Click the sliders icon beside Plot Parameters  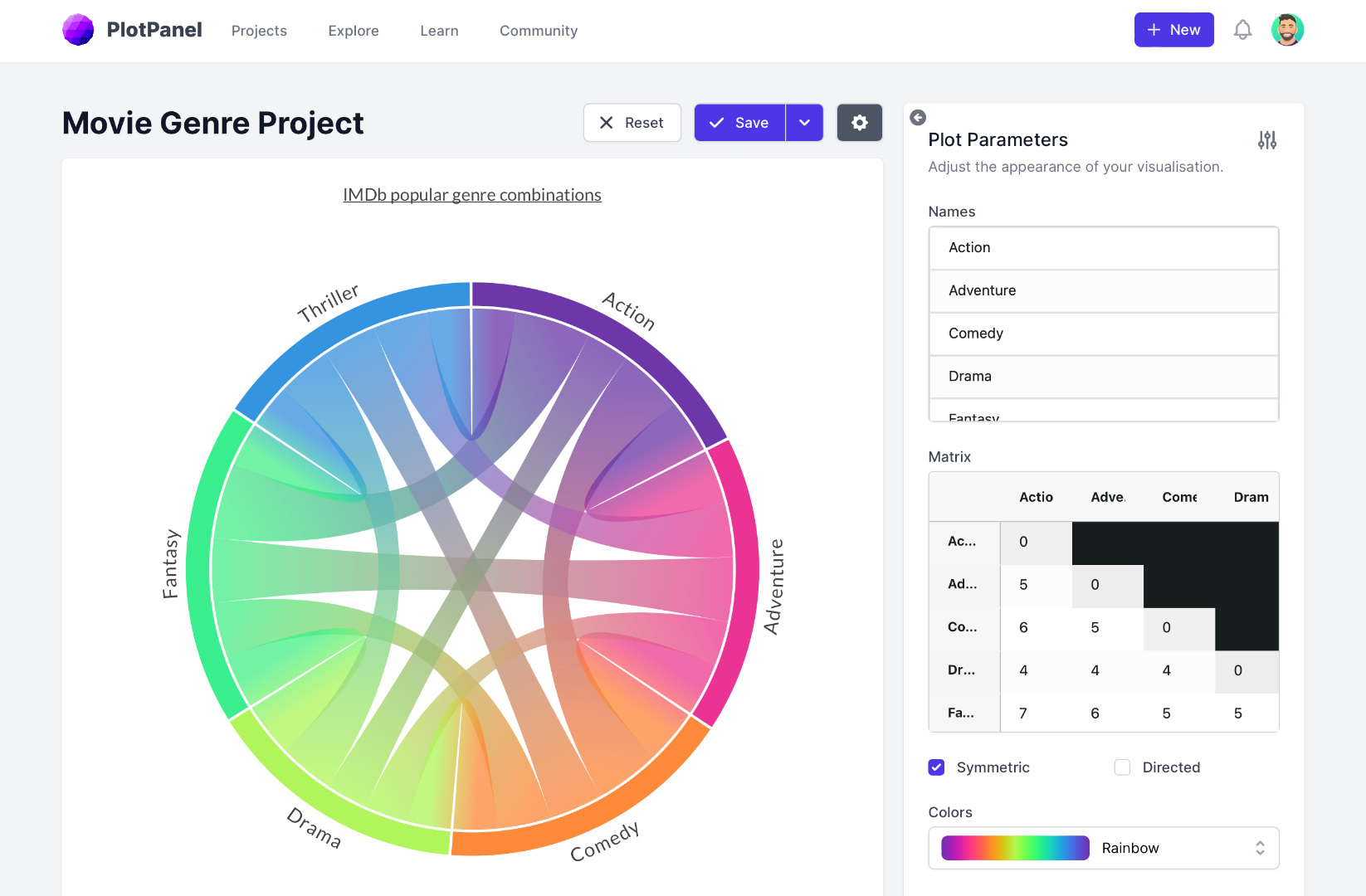pyautogui.click(x=1266, y=140)
